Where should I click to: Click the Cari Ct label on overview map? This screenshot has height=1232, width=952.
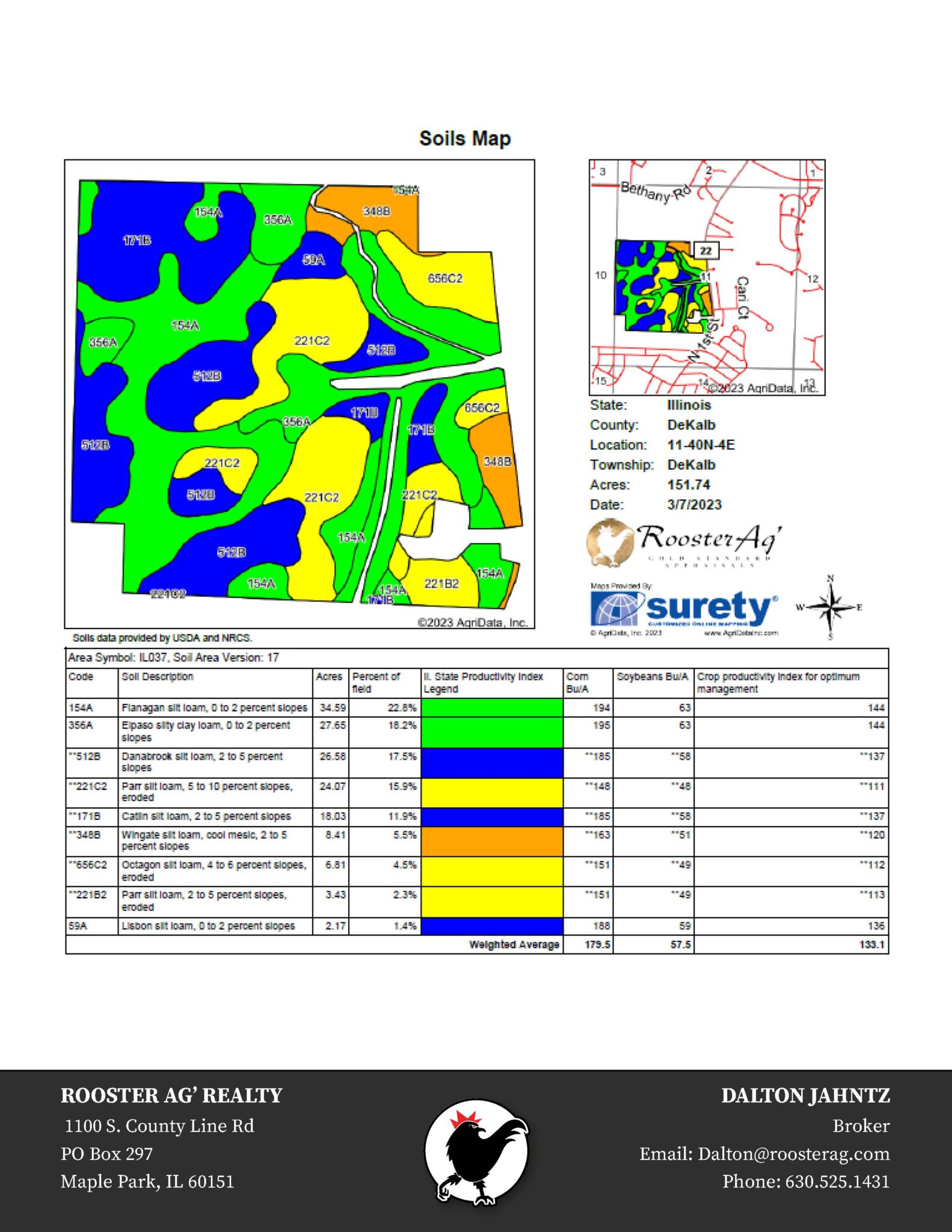click(743, 298)
